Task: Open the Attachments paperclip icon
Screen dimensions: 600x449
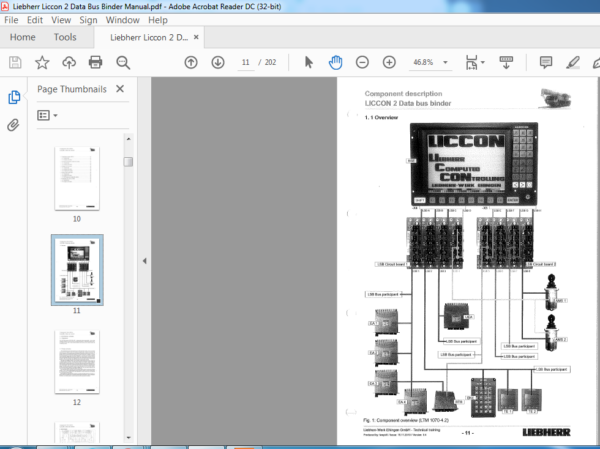Action: coord(13,125)
